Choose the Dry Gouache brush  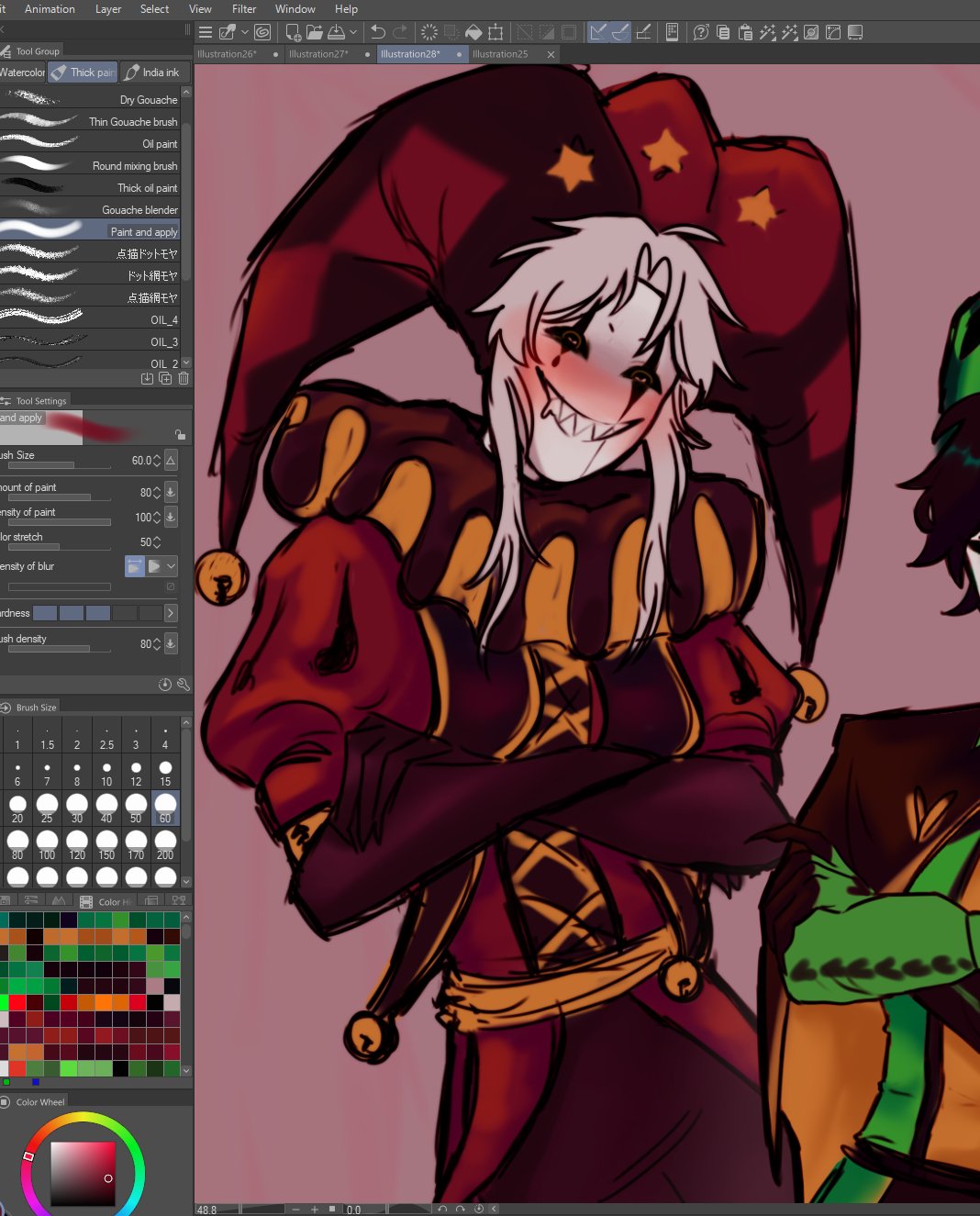click(x=90, y=99)
